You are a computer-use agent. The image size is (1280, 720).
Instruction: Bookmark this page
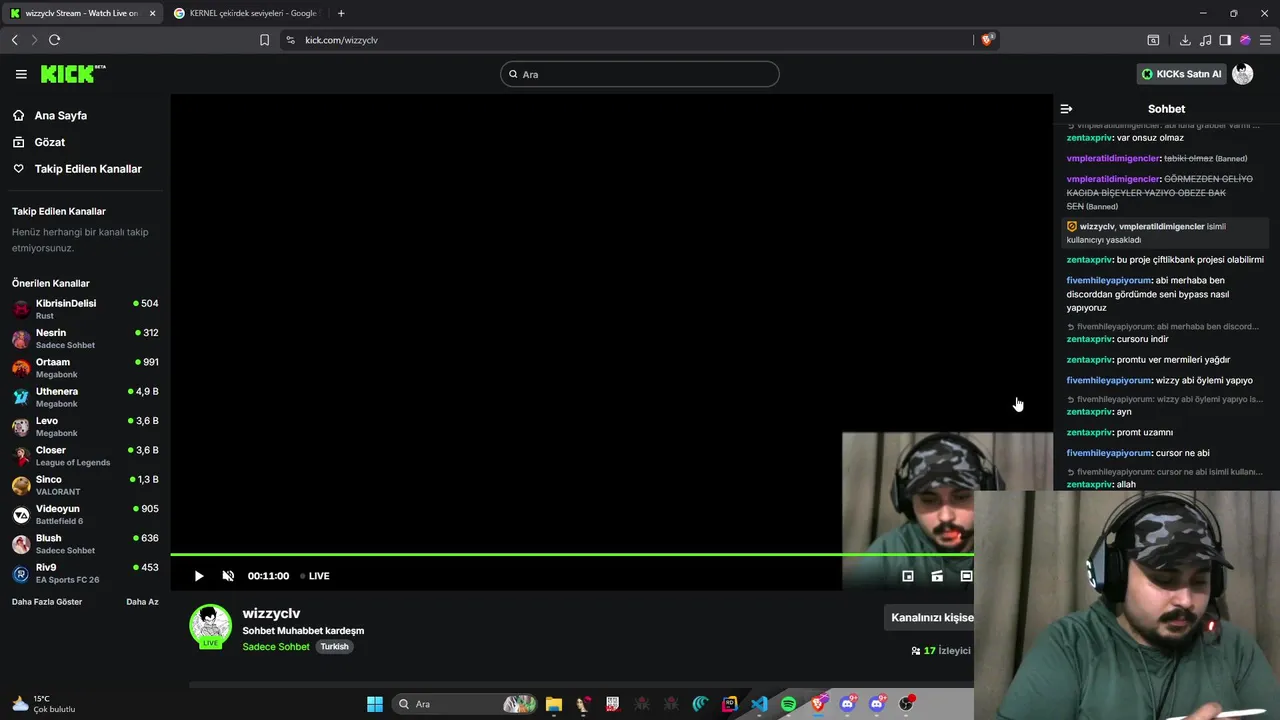pos(264,40)
